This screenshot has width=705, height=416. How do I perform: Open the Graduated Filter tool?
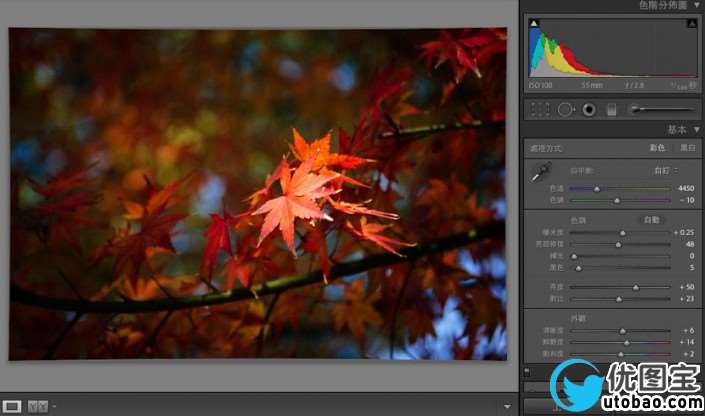coord(611,109)
